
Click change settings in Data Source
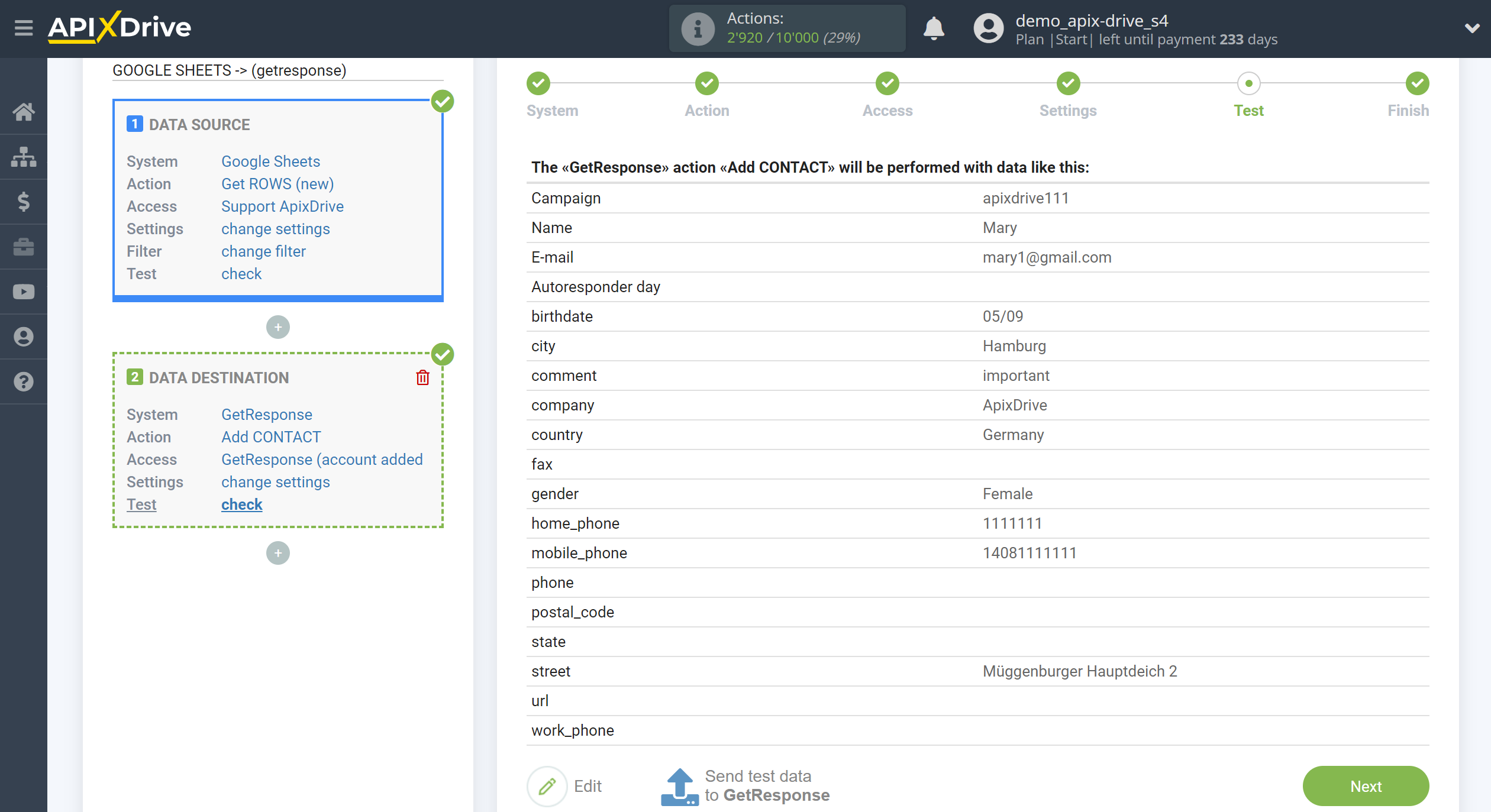(x=276, y=229)
